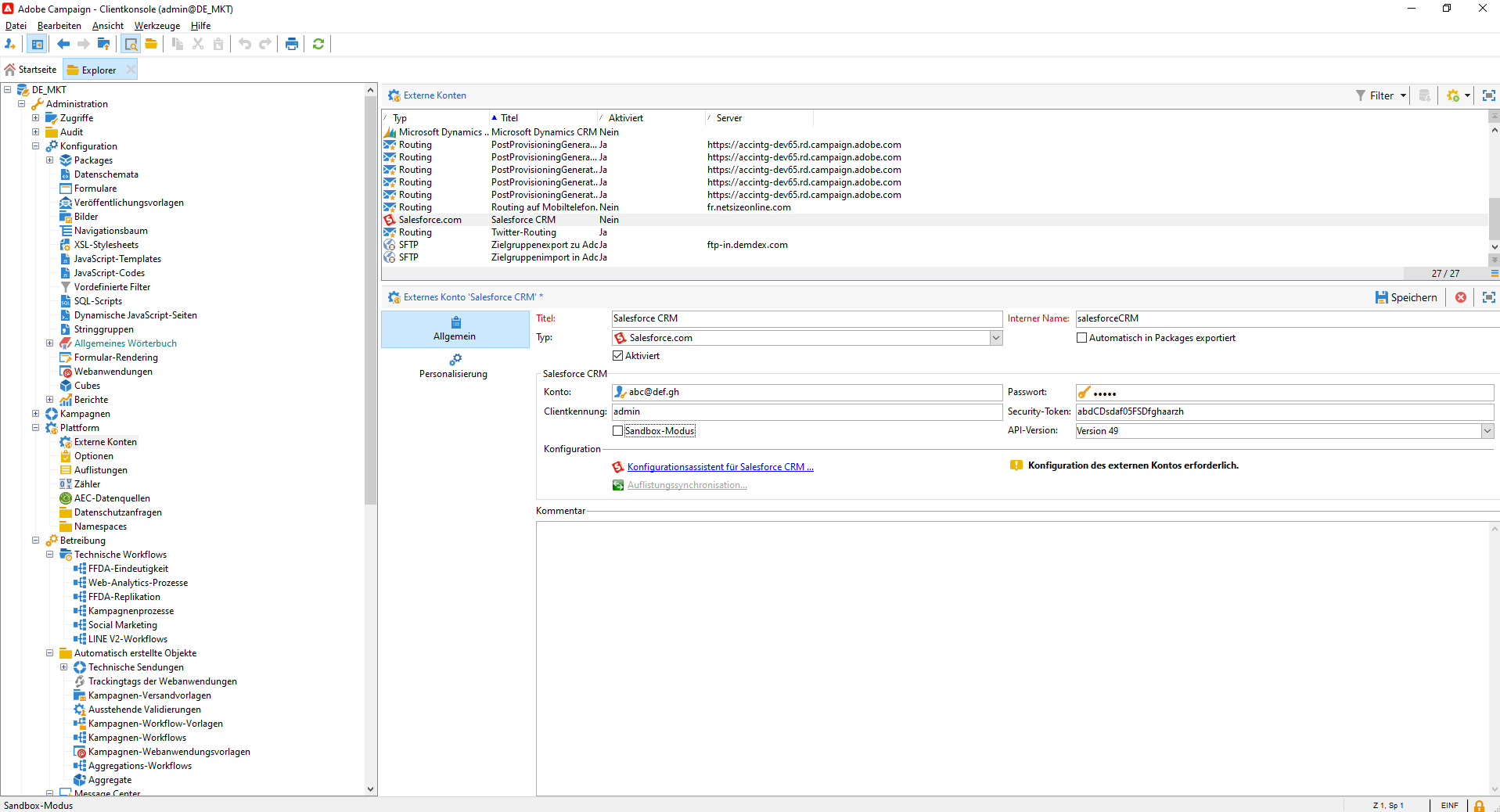Expand the Zugriffe tree node

coord(36,118)
